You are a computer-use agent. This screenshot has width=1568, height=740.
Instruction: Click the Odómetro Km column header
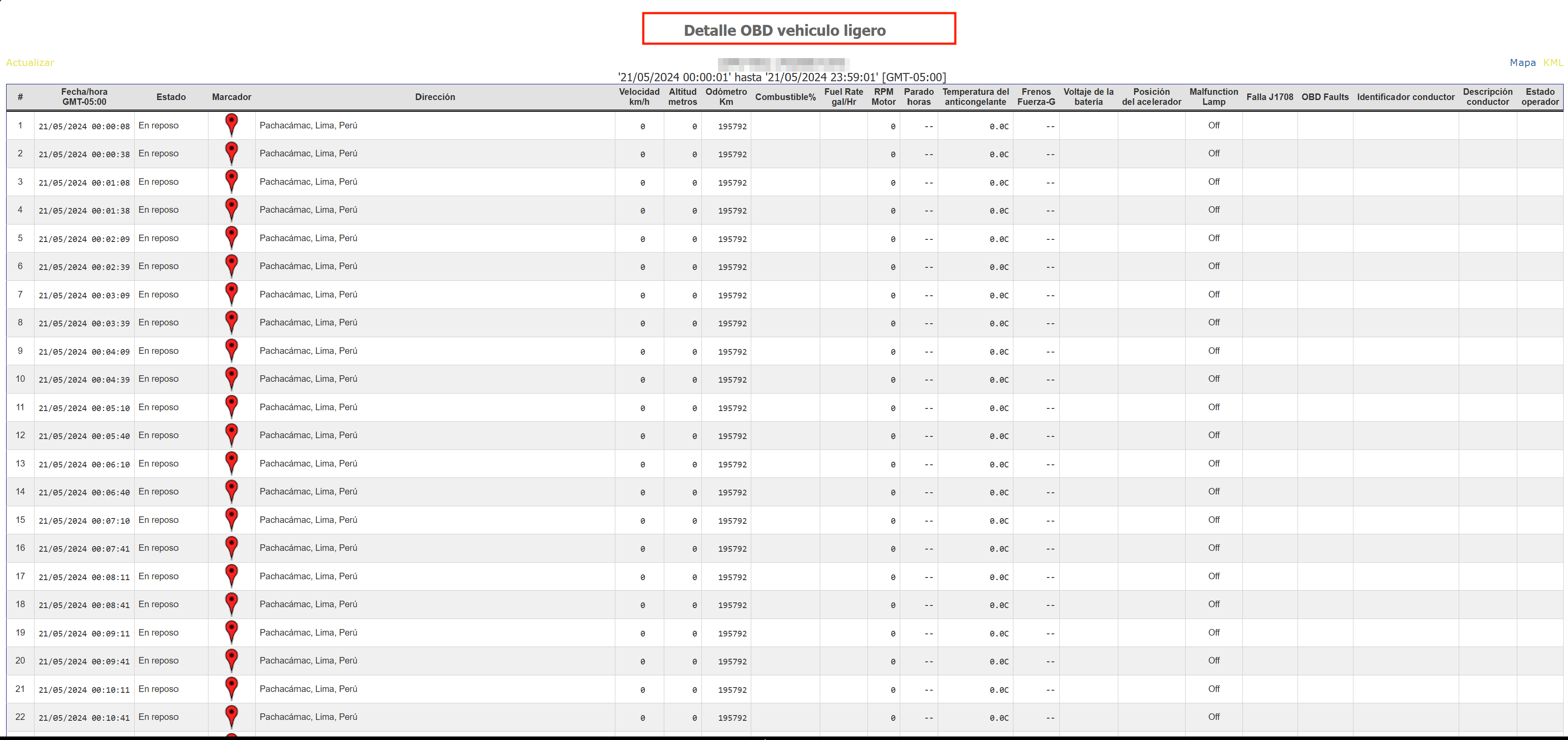click(725, 97)
